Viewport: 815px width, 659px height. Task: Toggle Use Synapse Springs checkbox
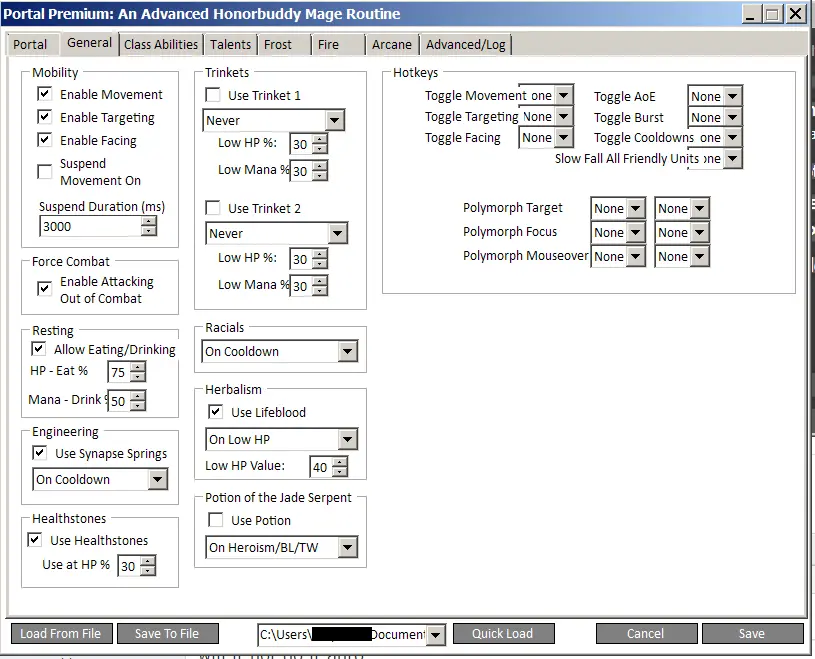40,453
